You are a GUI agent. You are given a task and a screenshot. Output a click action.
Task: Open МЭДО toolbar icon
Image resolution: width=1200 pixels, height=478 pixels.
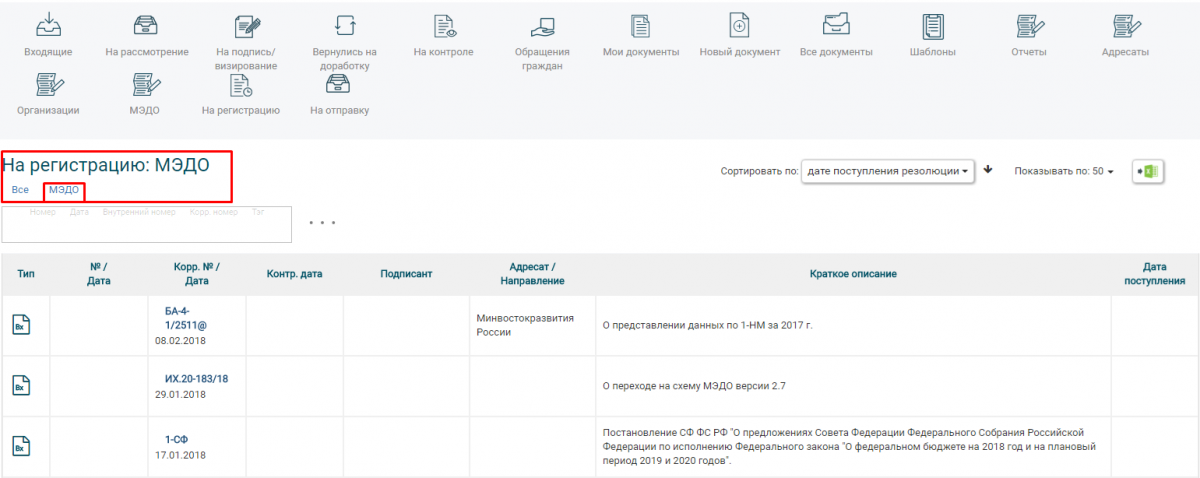coord(144,86)
